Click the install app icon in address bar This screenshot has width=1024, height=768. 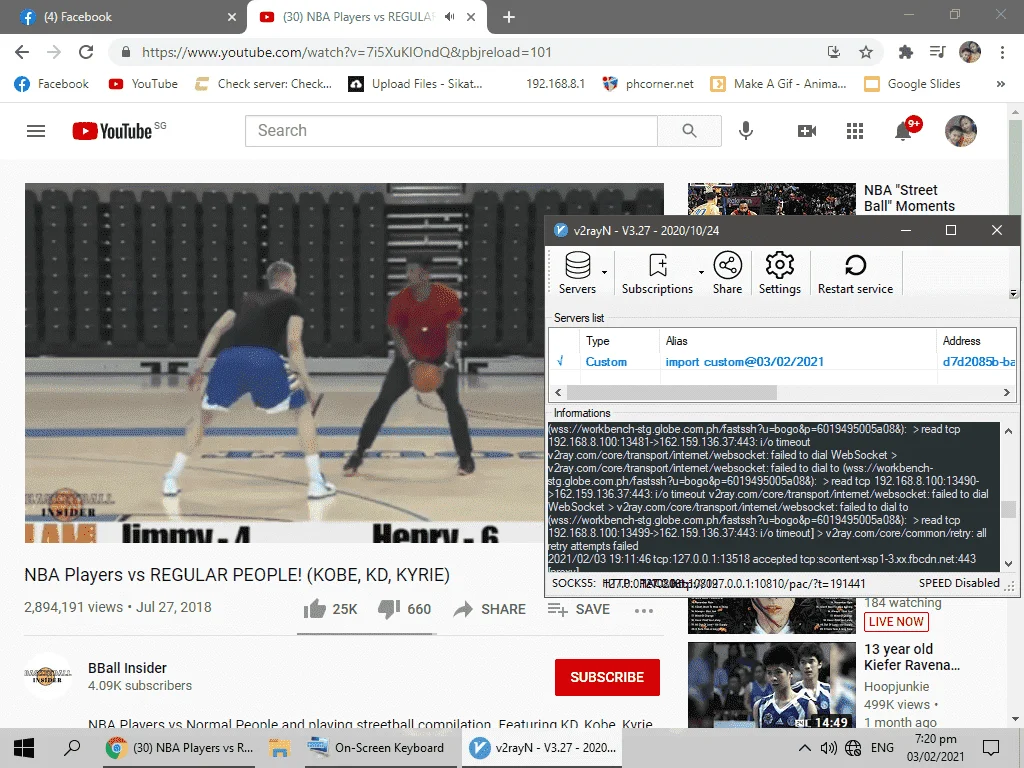(x=834, y=52)
